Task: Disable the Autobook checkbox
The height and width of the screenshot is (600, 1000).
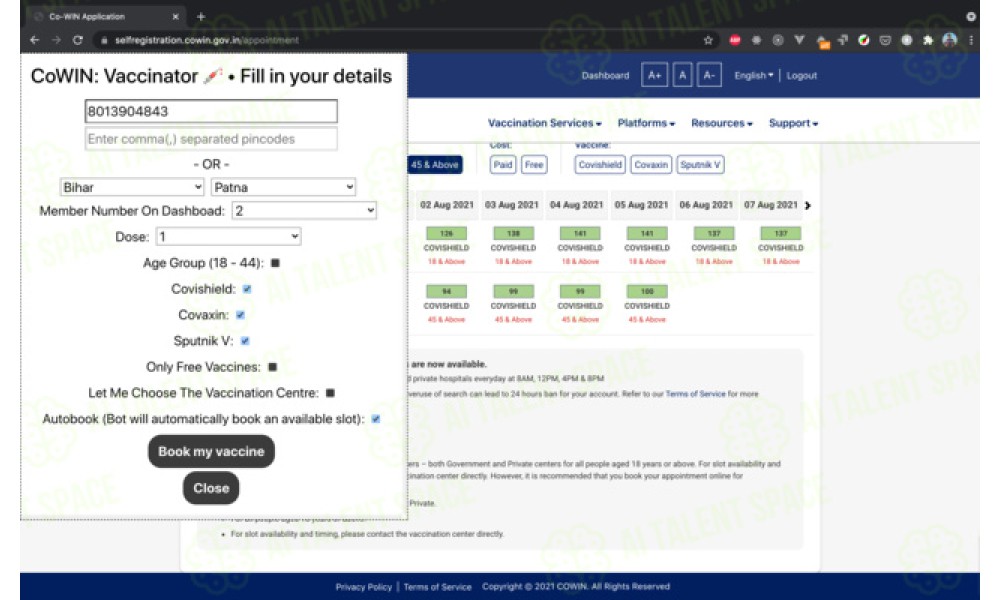Action: [376, 419]
